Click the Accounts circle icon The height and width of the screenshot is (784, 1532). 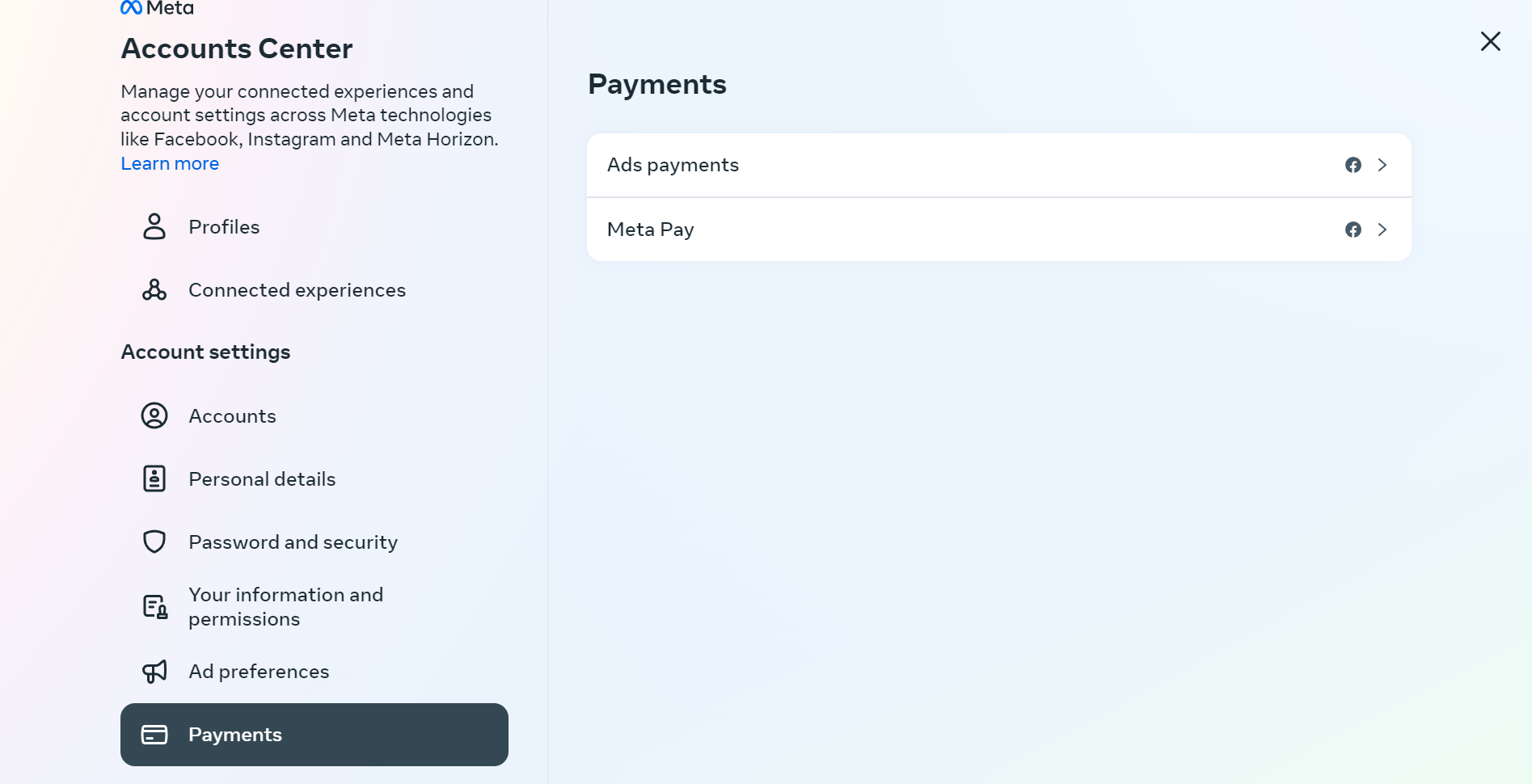tap(154, 415)
